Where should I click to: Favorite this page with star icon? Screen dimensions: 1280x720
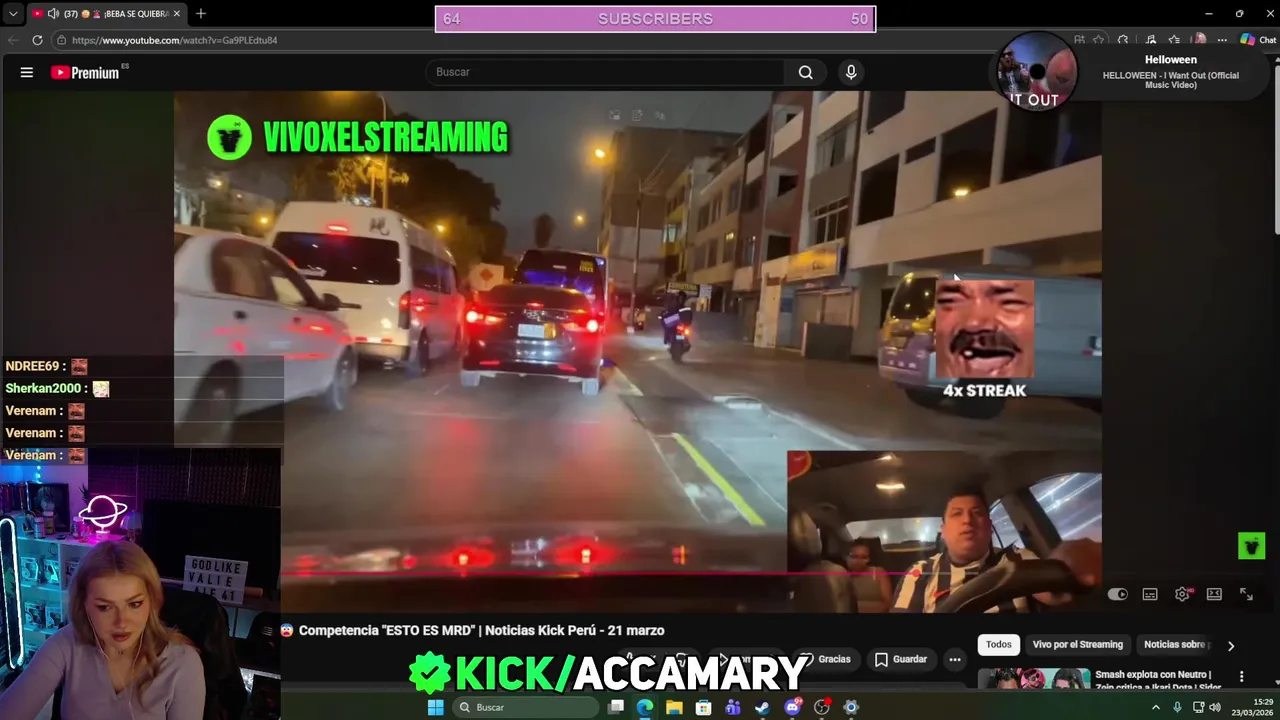(x=1098, y=40)
